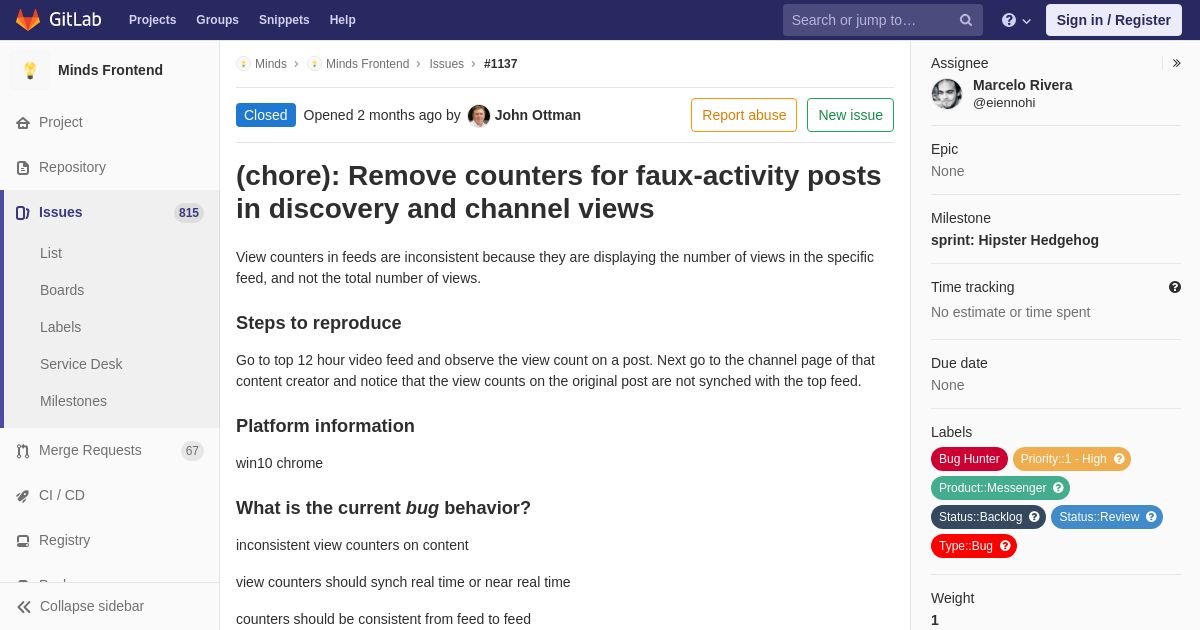Click the Type::Bug label help icon
Screen dimensions: 1200x630
click(1005, 546)
